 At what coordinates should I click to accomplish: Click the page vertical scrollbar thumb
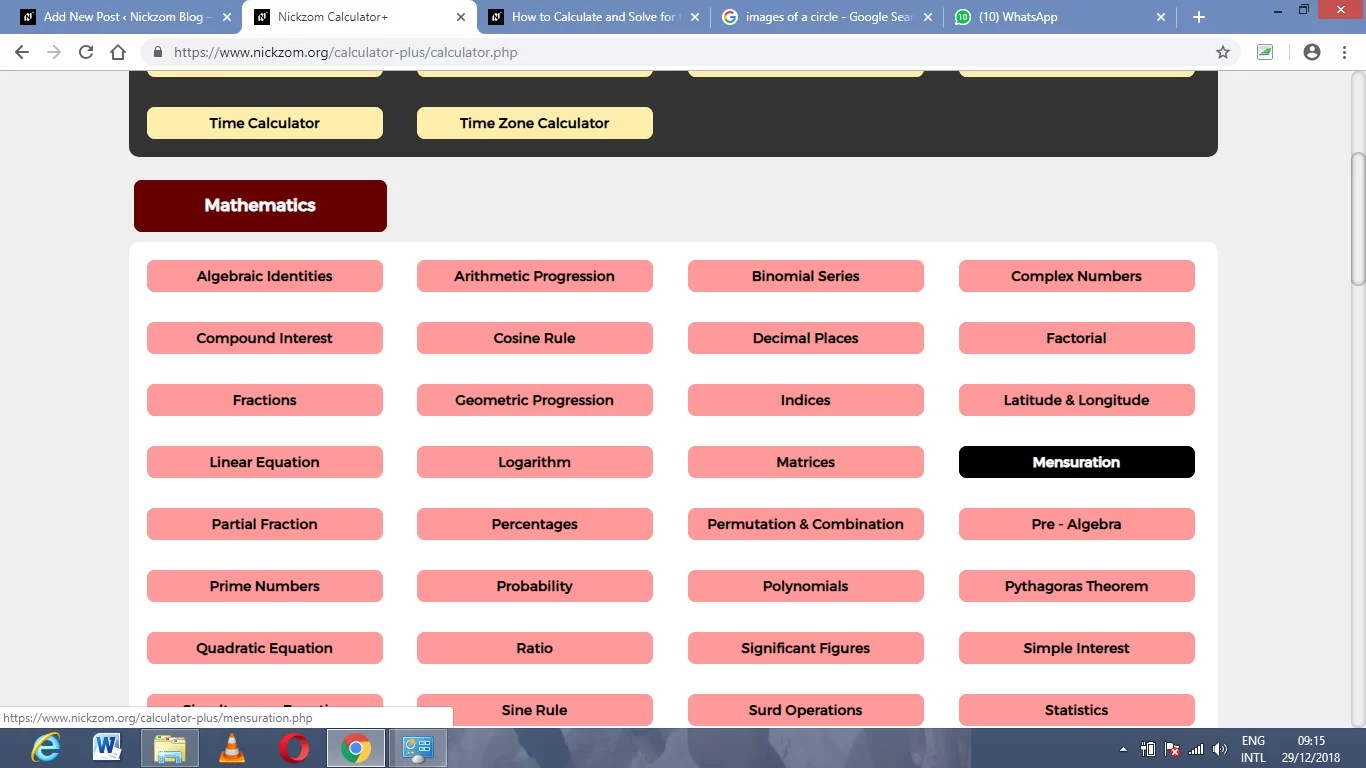(1357, 218)
